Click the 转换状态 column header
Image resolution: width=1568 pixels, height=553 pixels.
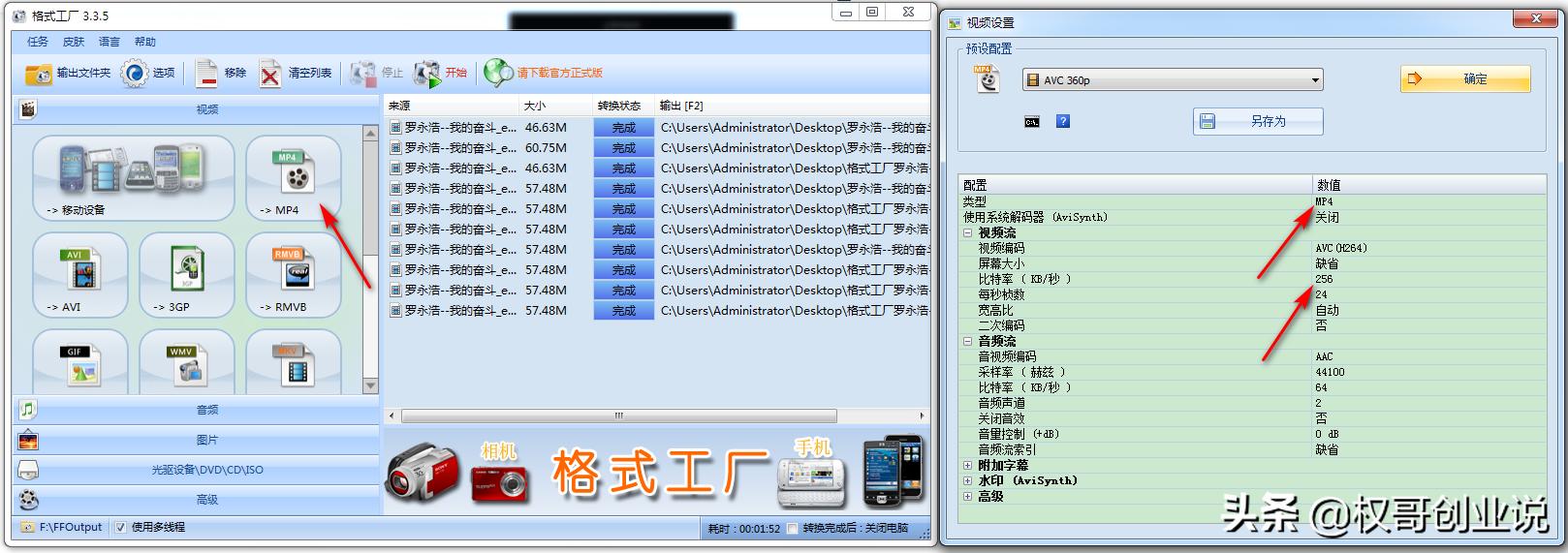pyautogui.click(x=623, y=106)
